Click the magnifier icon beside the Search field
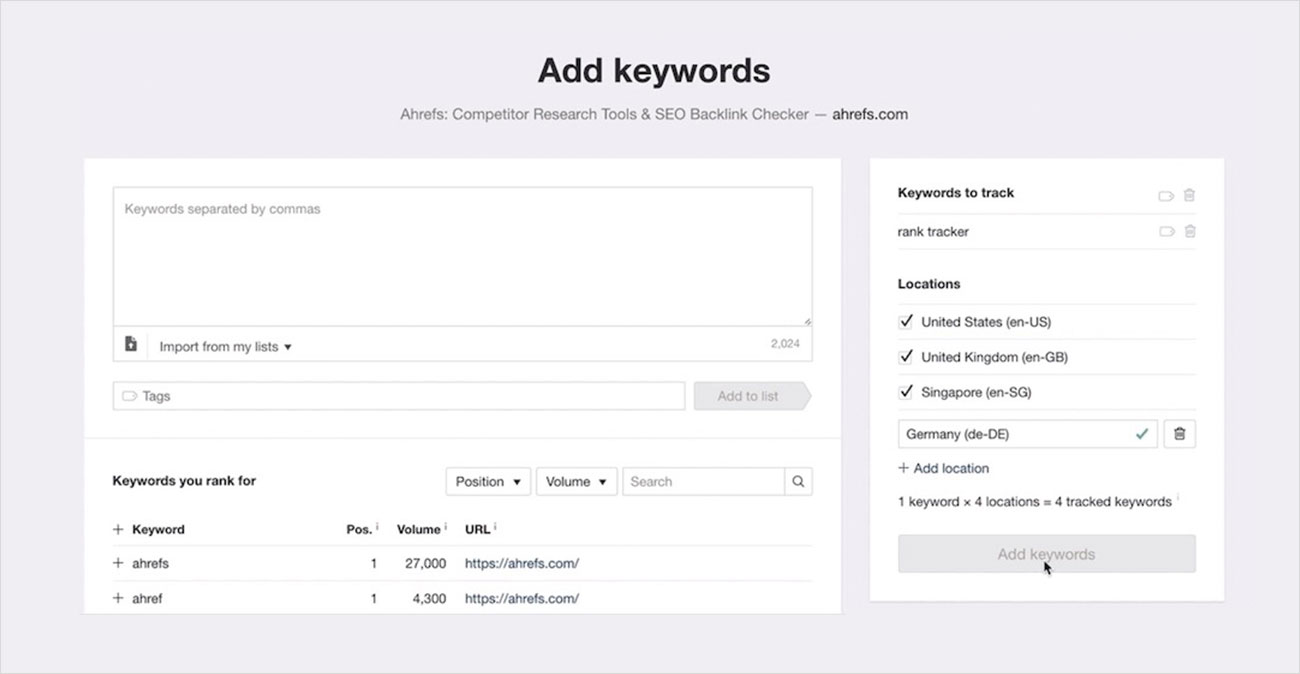Image resolution: width=1300 pixels, height=674 pixels. tap(798, 482)
